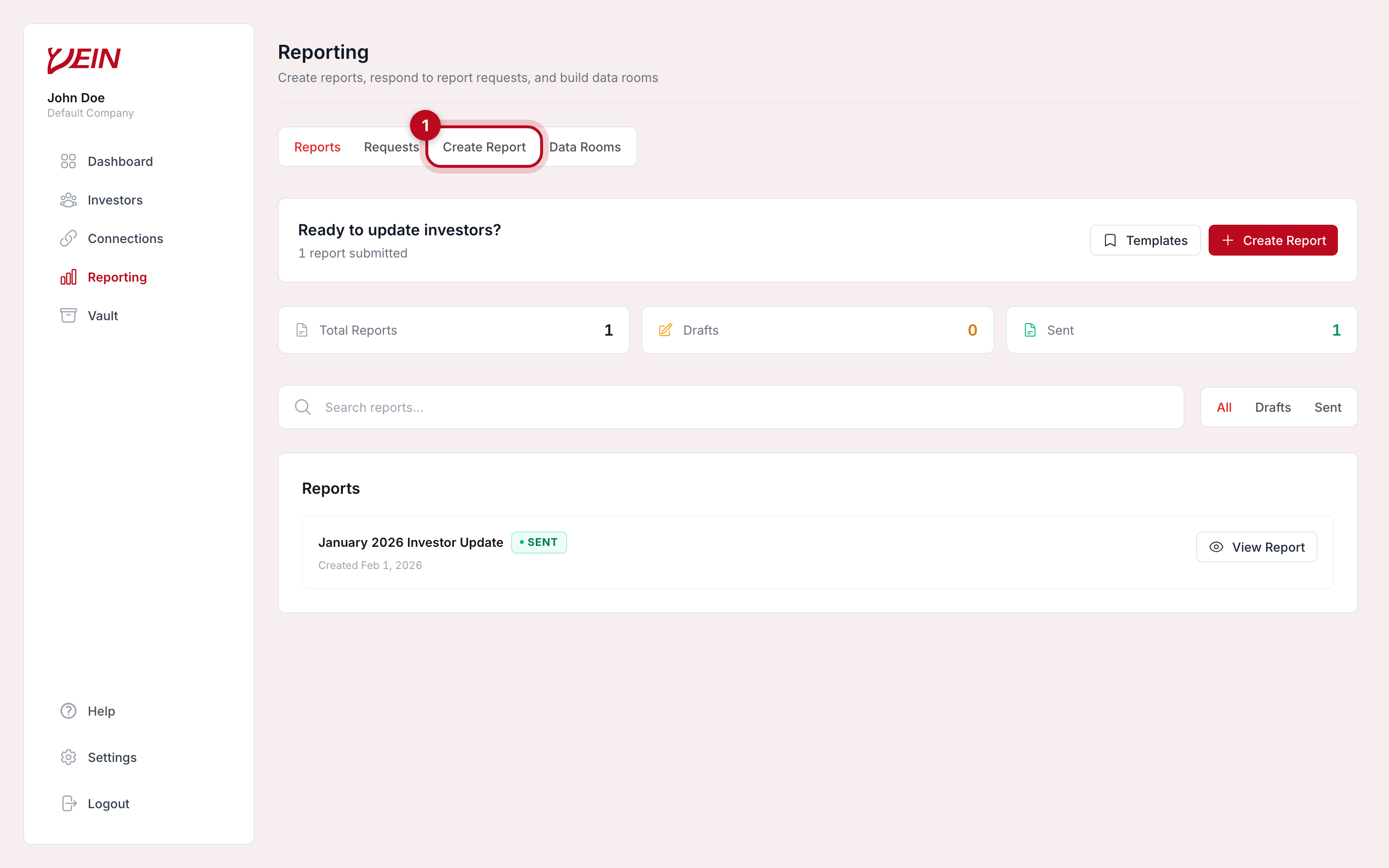
Task: Open the Templates button
Action: coord(1145,241)
